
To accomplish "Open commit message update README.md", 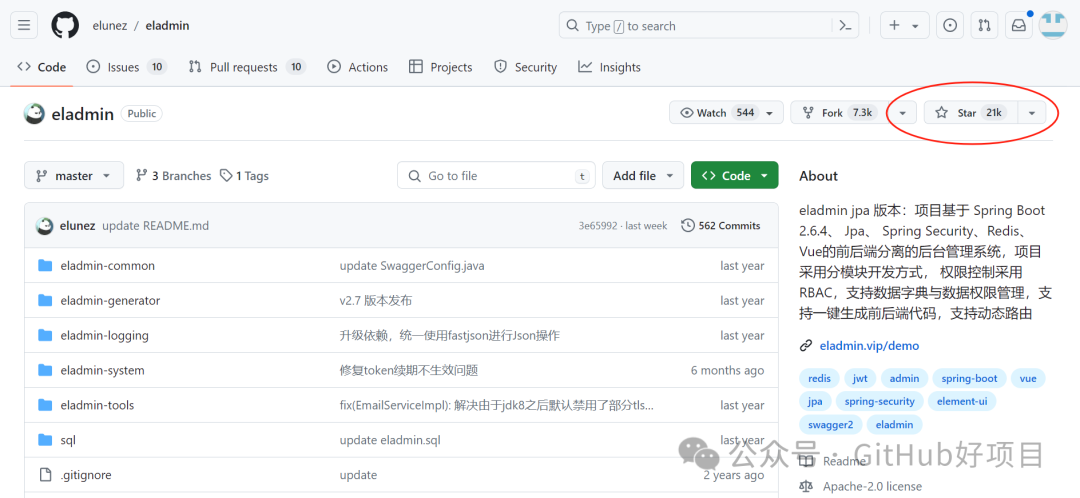I will (156, 225).
